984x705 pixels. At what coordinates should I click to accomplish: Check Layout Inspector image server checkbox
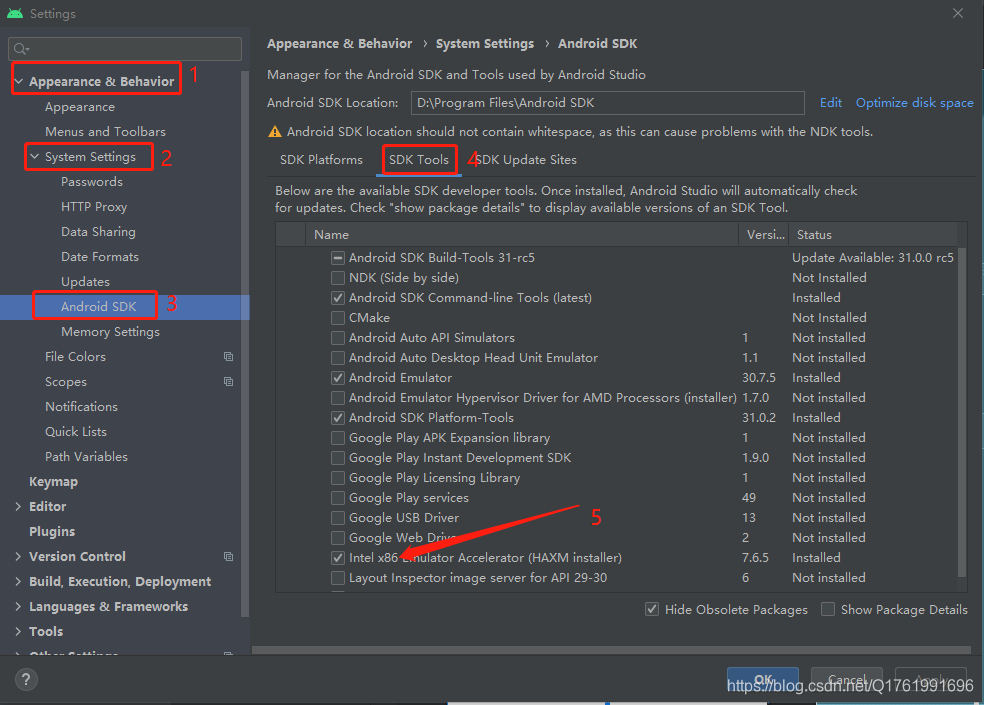coord(338,578)
